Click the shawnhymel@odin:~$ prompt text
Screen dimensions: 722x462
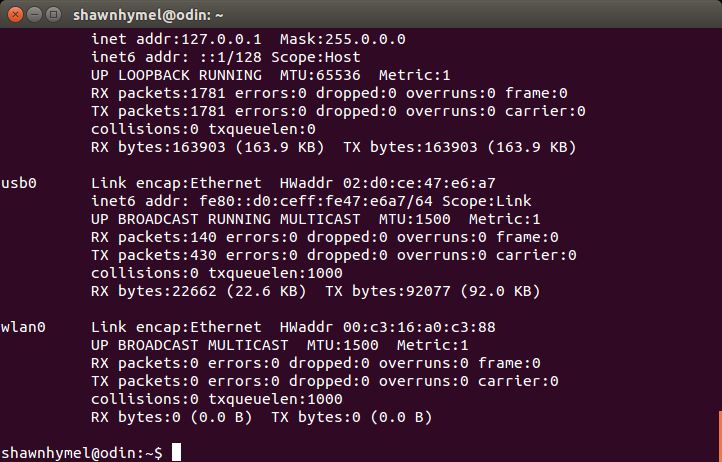(x=82, y=453)
